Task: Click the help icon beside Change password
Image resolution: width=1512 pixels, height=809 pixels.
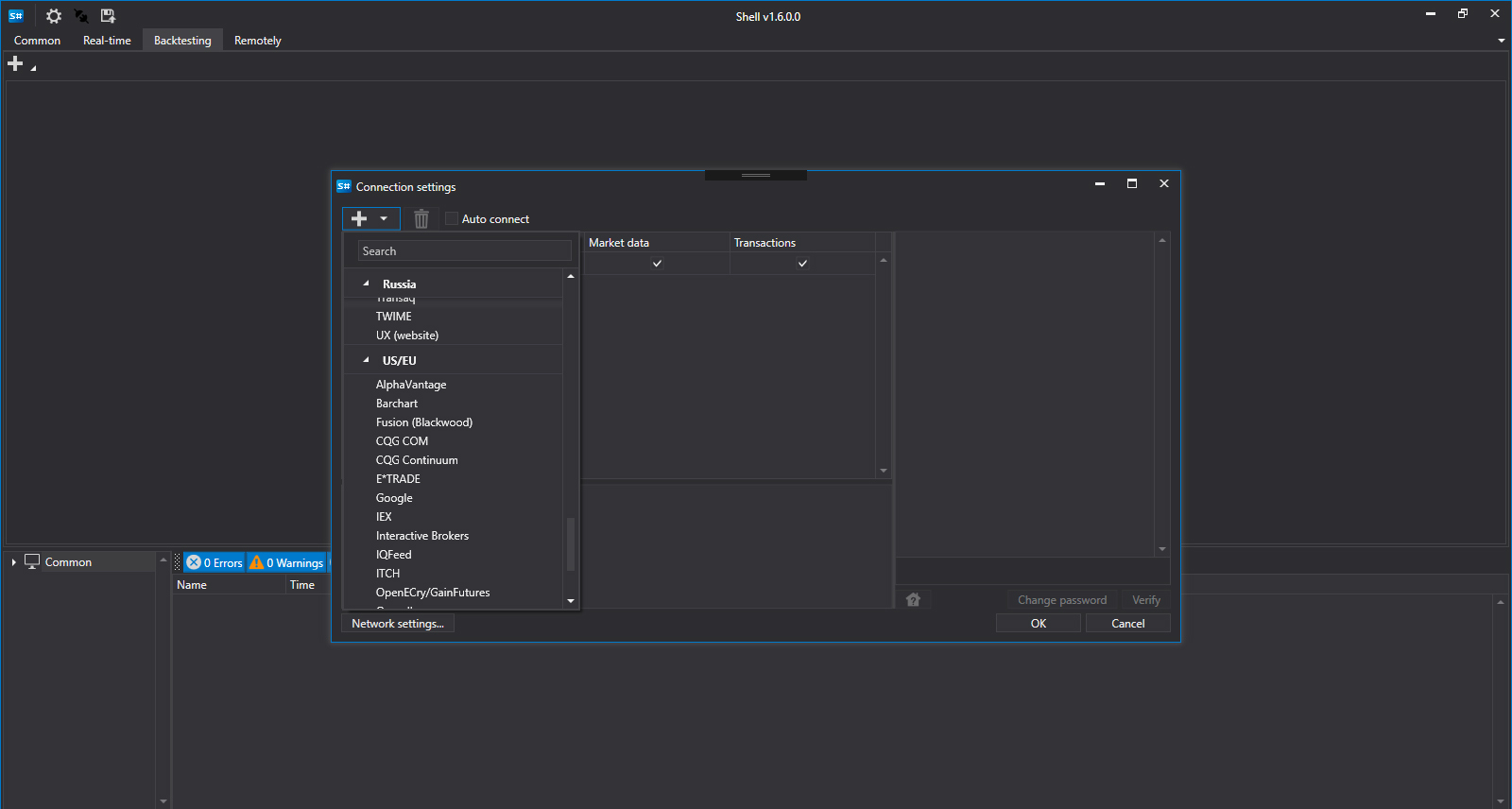Action: coord(913,600)
